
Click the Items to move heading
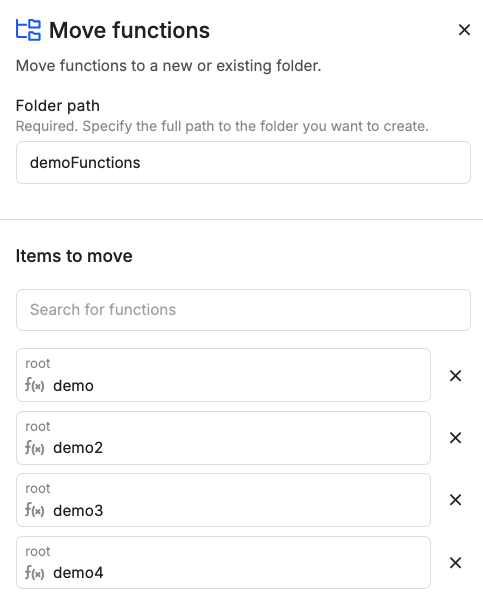coord(74,256)
